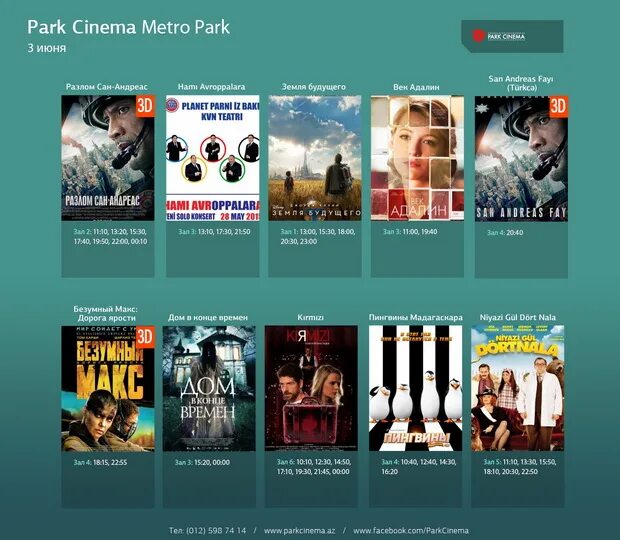Viewport: 620px width, 540px height.
Task: Click Зал 3 showtimes 13:10, 17:30, 21:50
Action: (x=214, y=232)
